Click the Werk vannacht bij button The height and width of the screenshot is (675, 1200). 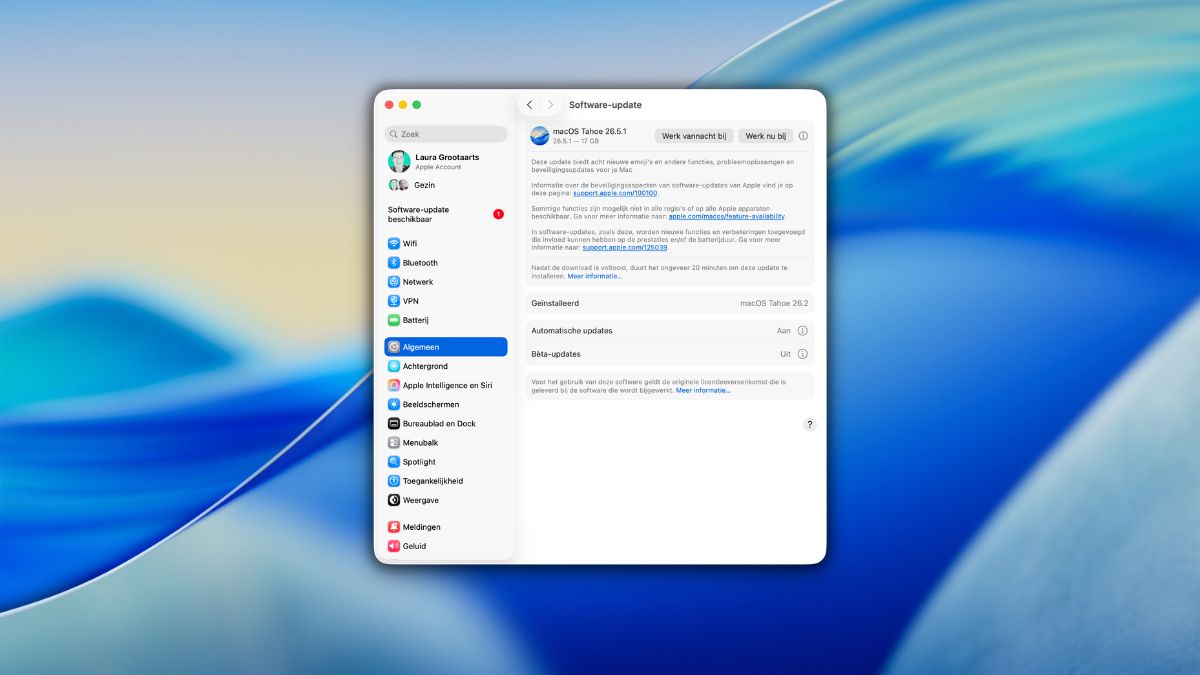694,136
